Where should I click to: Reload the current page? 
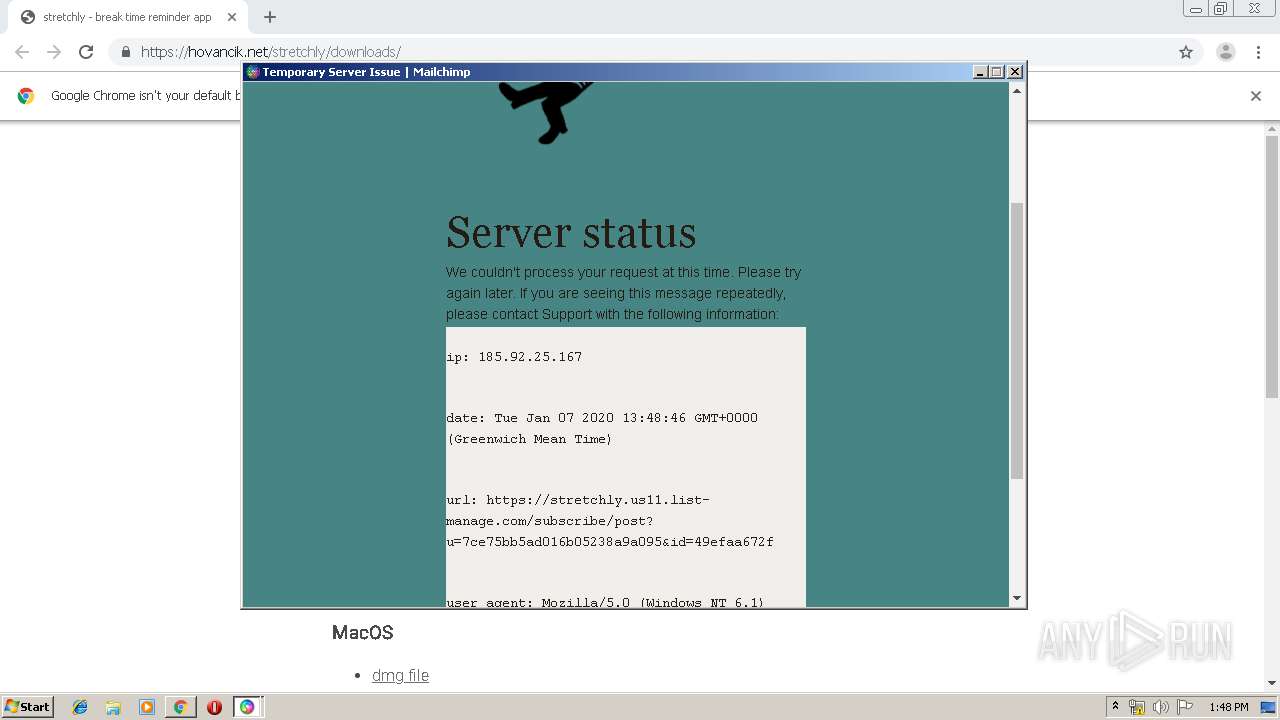tap(86, 52)
